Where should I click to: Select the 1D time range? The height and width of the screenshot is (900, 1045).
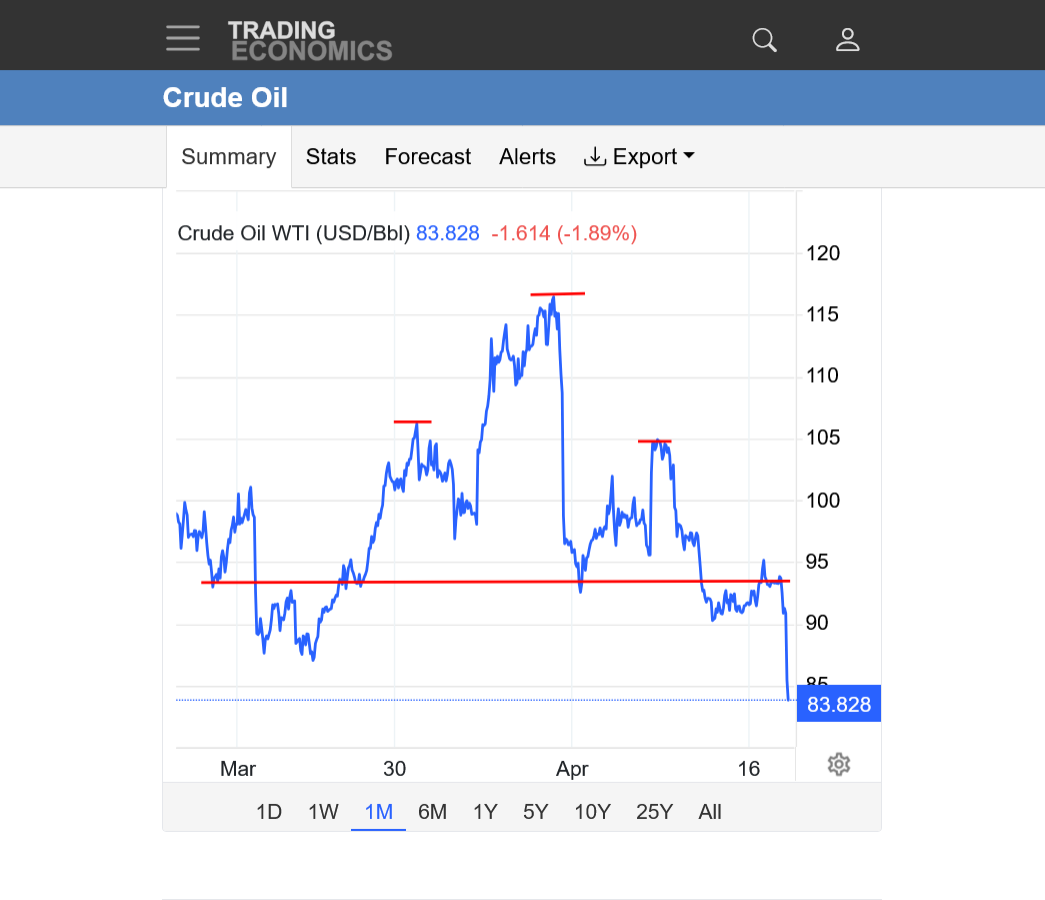tap(269, 812)
